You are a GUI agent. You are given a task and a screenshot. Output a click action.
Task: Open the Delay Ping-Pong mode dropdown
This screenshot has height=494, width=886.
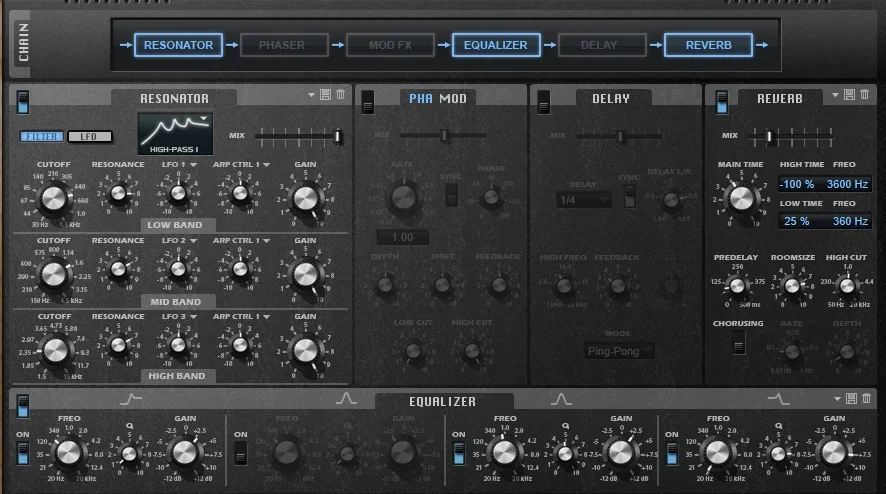click(619, 352)
